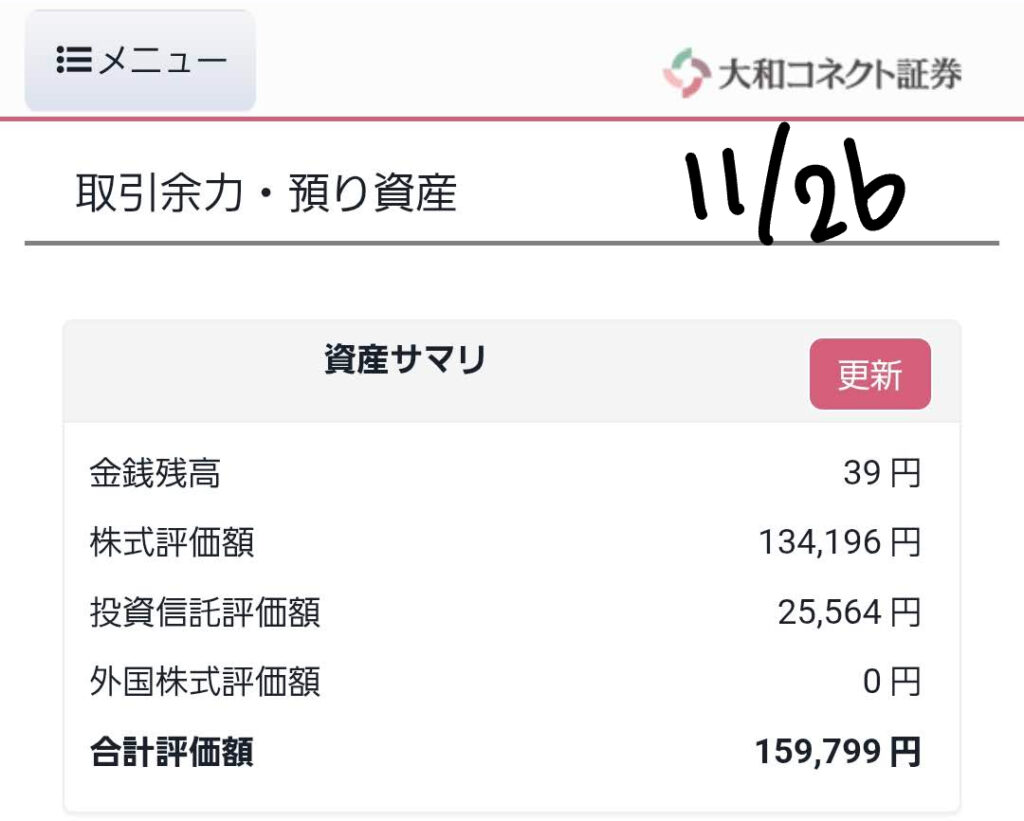Select the 0 円 foreign stock value
1024x821 pixels.
tap(891, 682)
